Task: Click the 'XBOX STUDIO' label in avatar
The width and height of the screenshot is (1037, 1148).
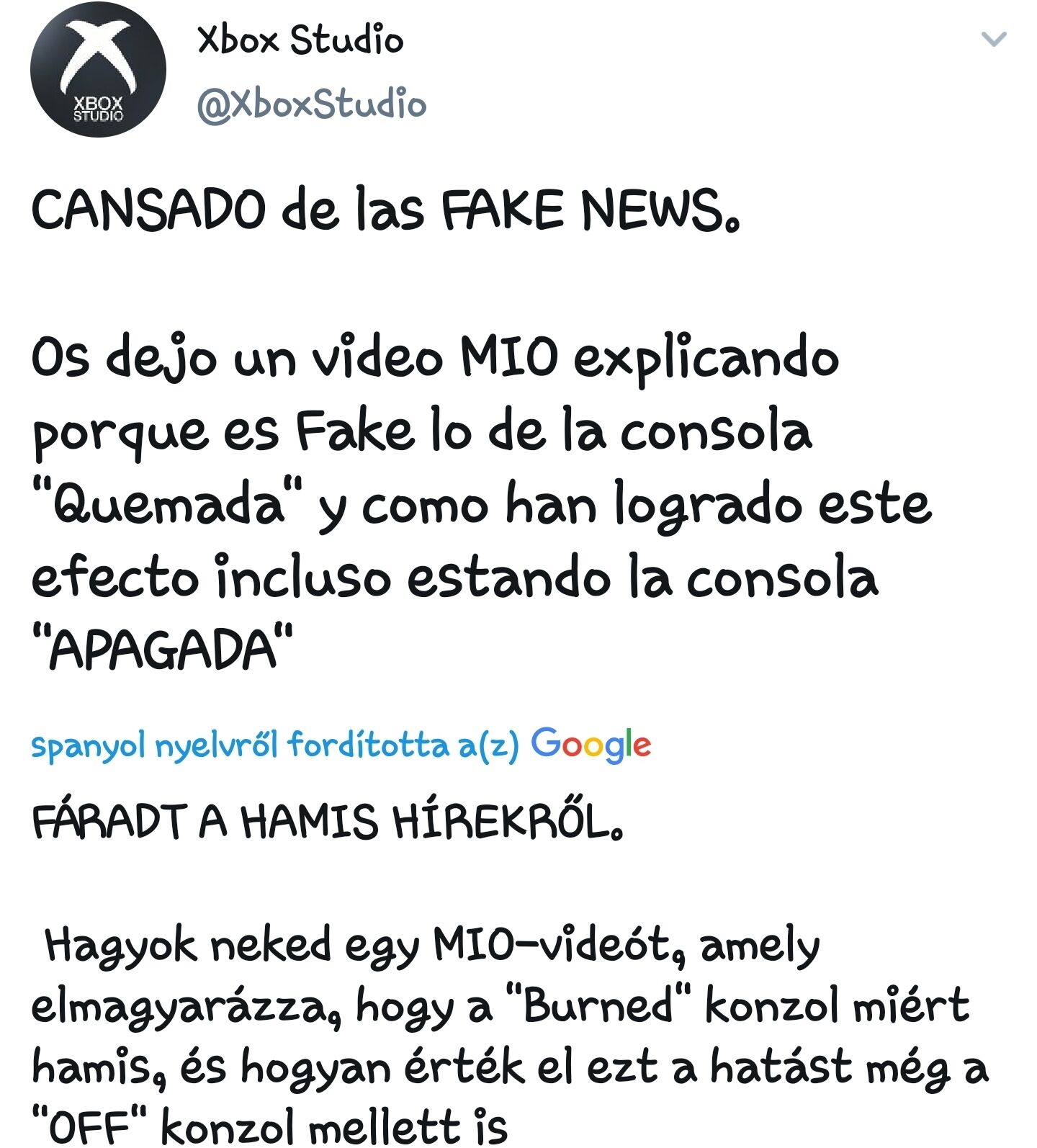Action: pyautogui.click(x=98, y=109)
